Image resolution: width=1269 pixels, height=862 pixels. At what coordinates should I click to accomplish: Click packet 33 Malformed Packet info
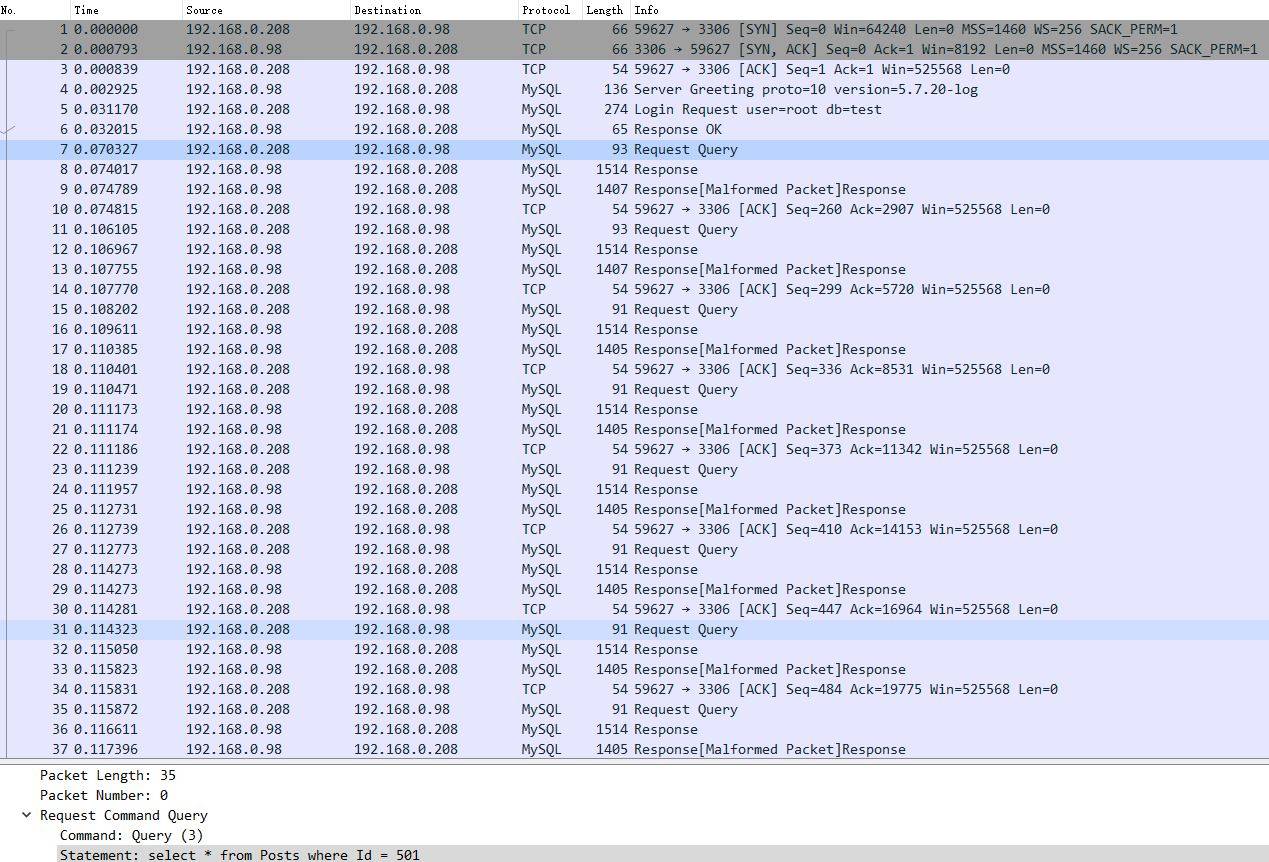tap(770, 669)
